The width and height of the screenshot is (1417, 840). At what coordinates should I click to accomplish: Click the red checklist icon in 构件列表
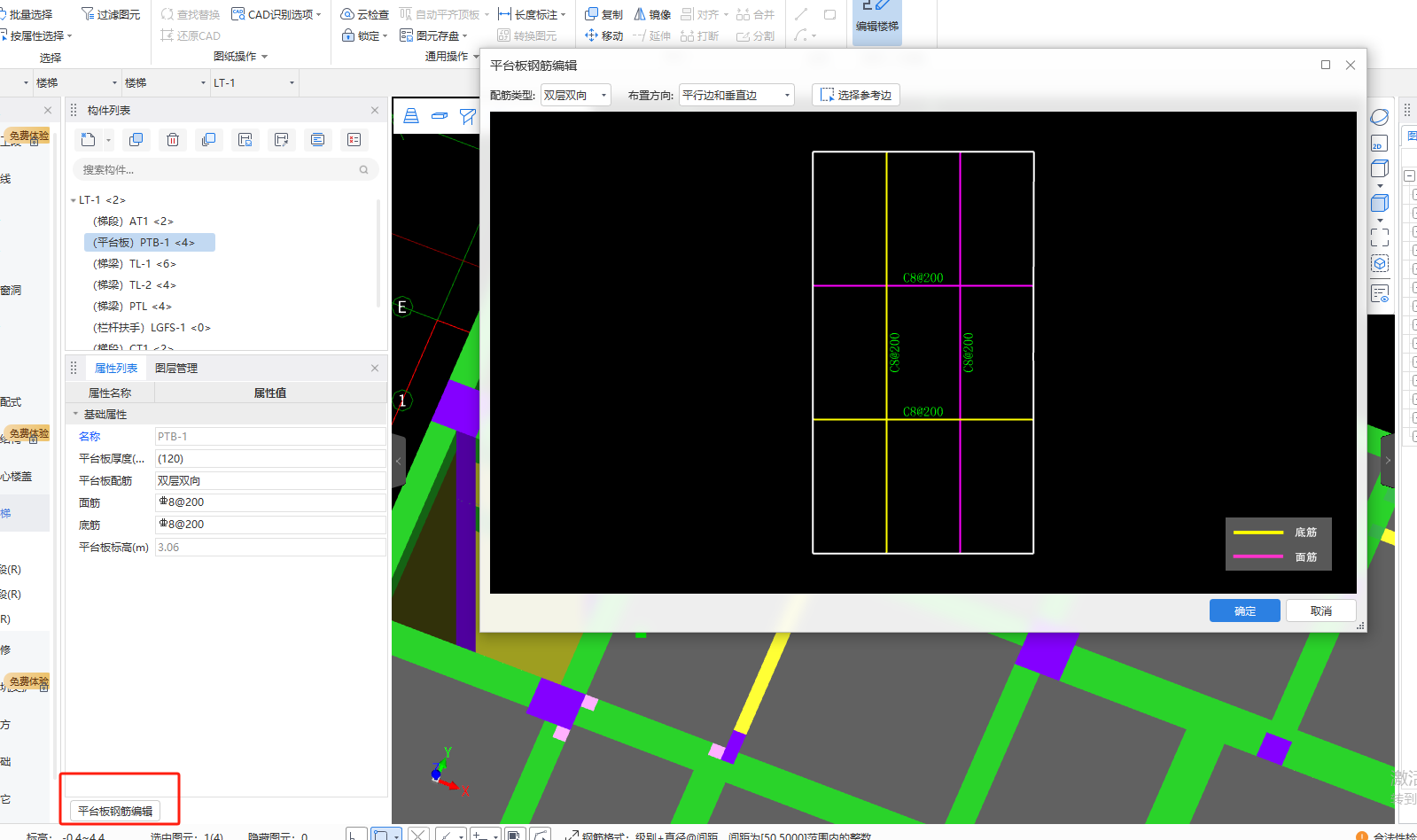(354, 139)
